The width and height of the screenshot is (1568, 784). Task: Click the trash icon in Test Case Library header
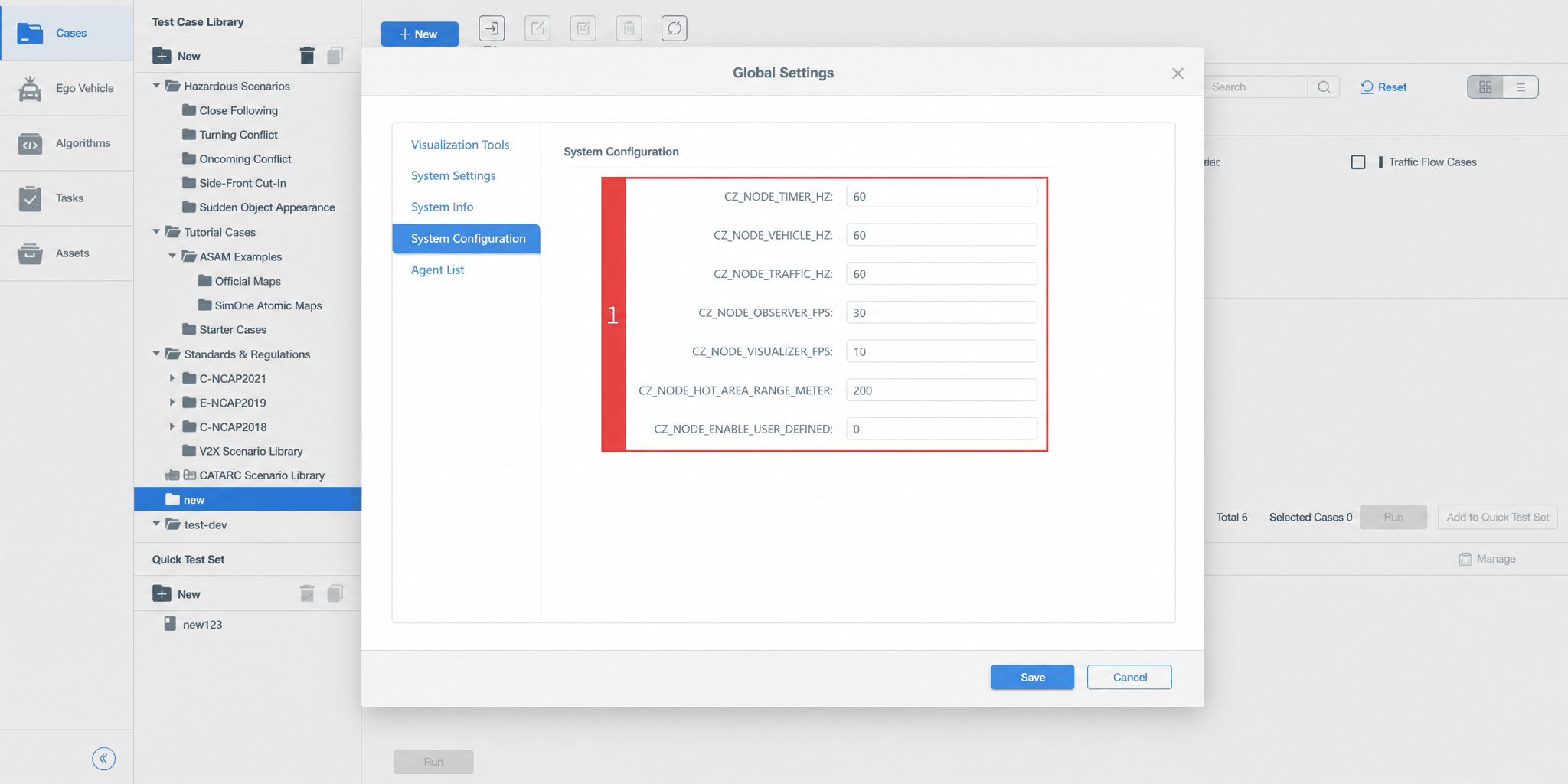click(307, 56)
